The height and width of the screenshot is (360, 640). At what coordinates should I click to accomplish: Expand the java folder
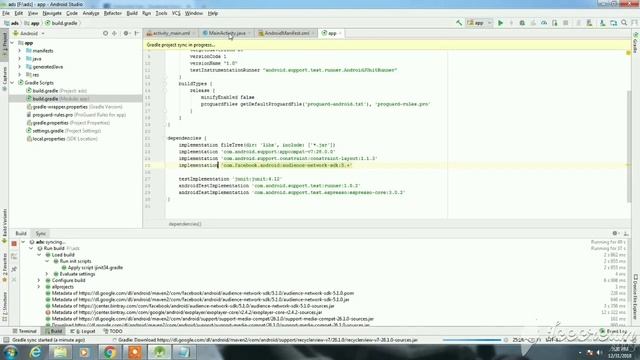(20, 59)
